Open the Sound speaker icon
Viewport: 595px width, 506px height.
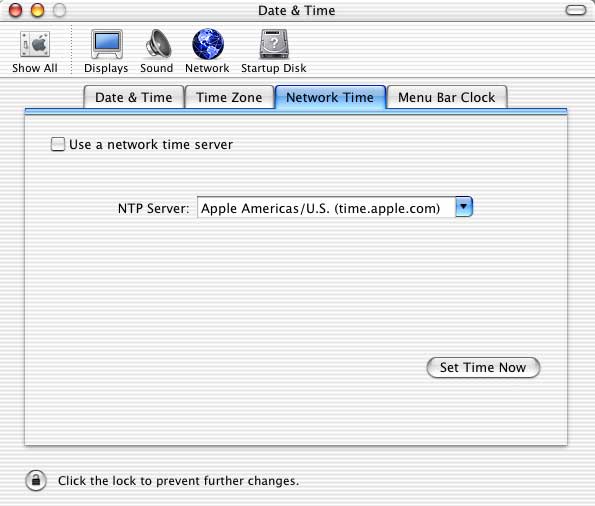pos(158,44)
